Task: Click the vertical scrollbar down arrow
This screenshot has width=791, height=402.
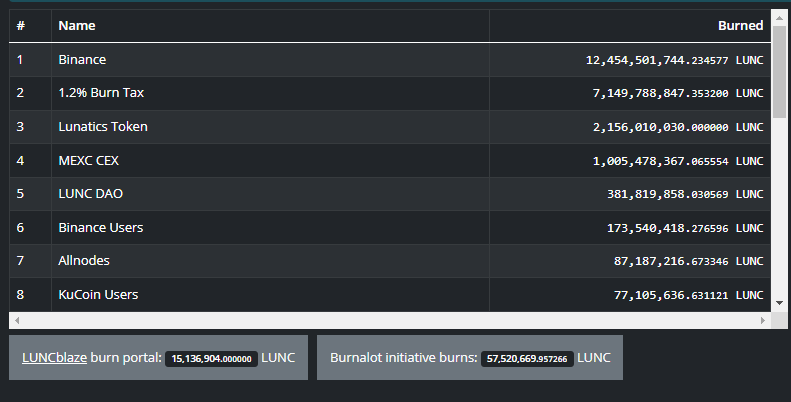Action: tap(779, 303)
